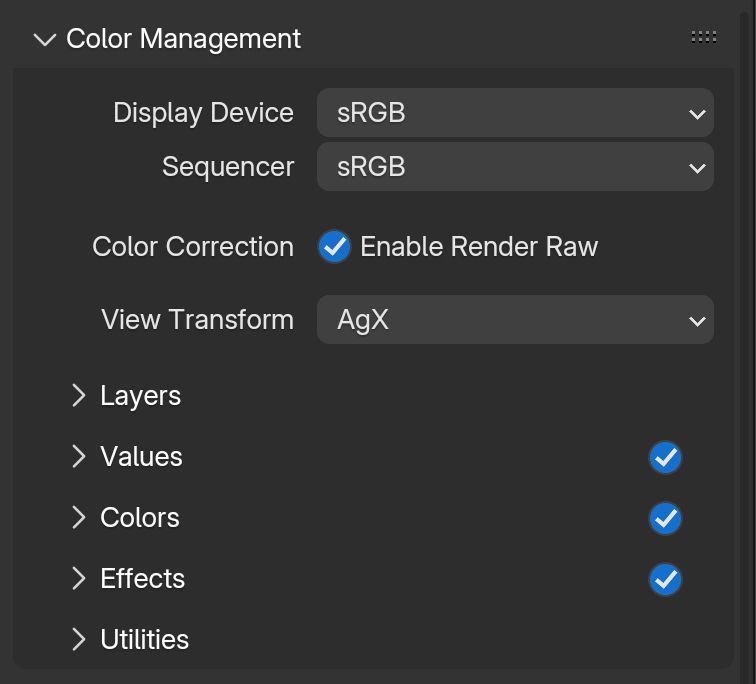Collapse the Color Management panel

[44, 40]
